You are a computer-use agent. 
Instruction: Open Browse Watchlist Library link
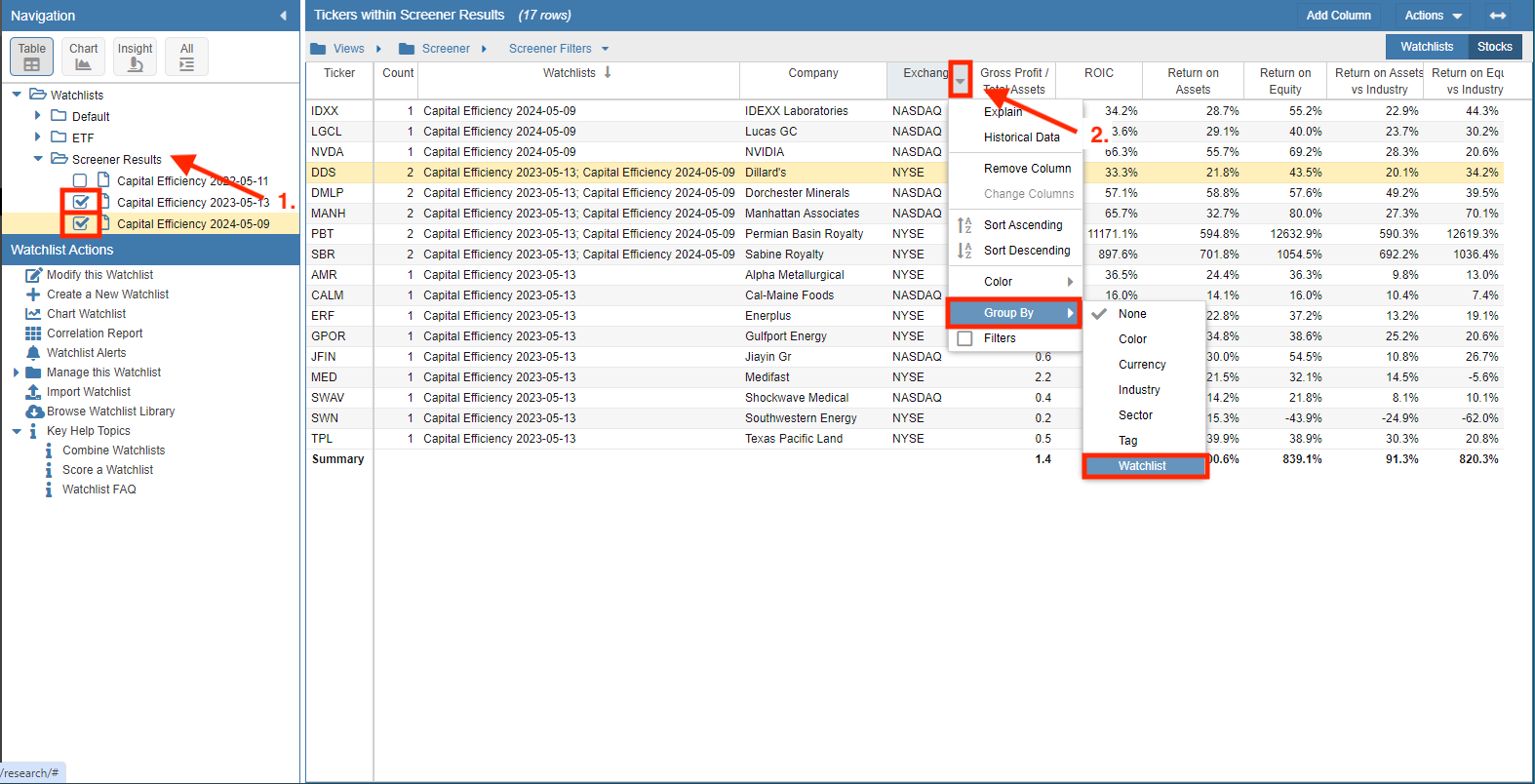pos(110,412)
